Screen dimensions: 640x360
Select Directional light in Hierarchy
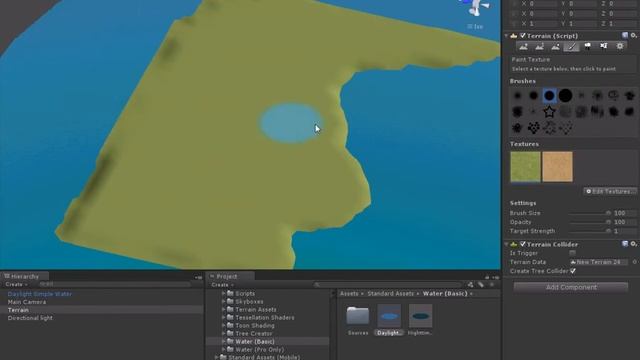tap(30, 318)
